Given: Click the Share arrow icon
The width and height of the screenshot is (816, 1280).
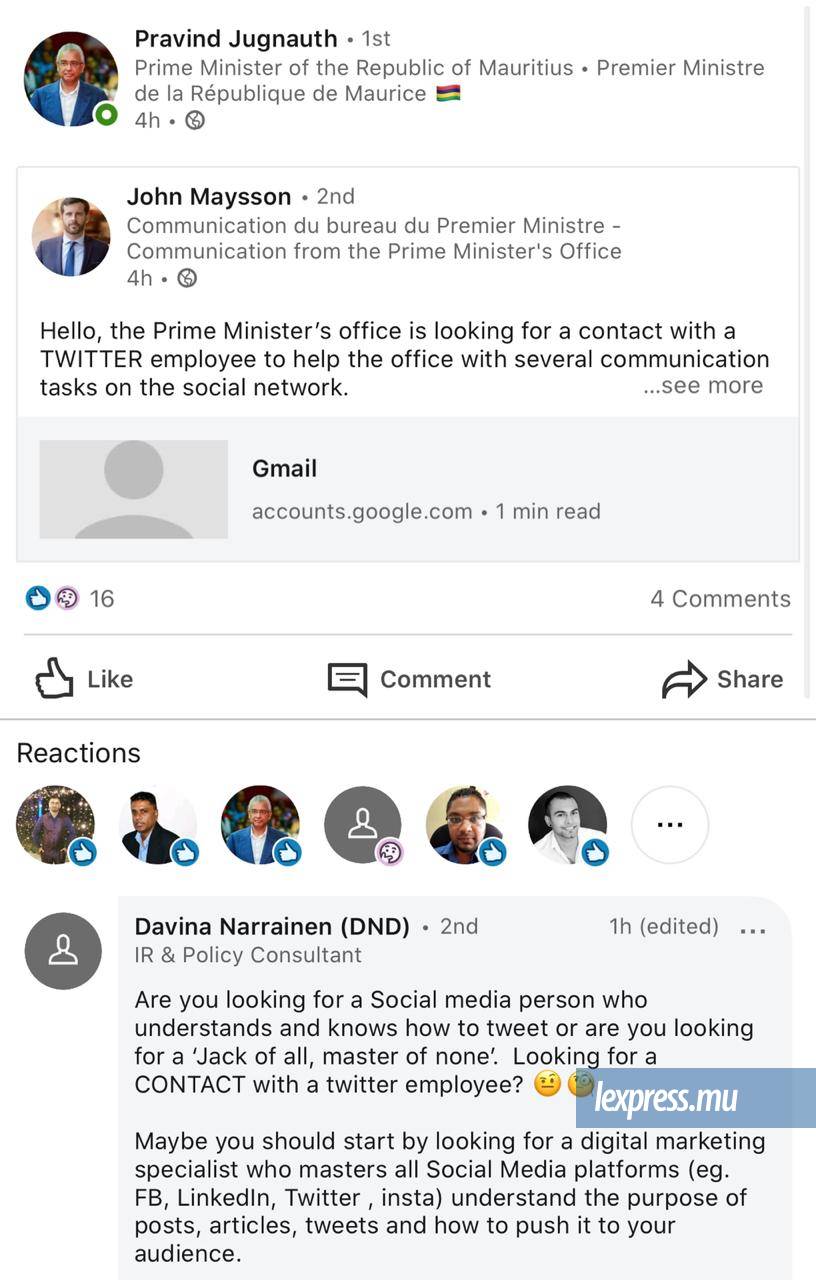Looking at the screenshot, I should [x=684, y=680].
